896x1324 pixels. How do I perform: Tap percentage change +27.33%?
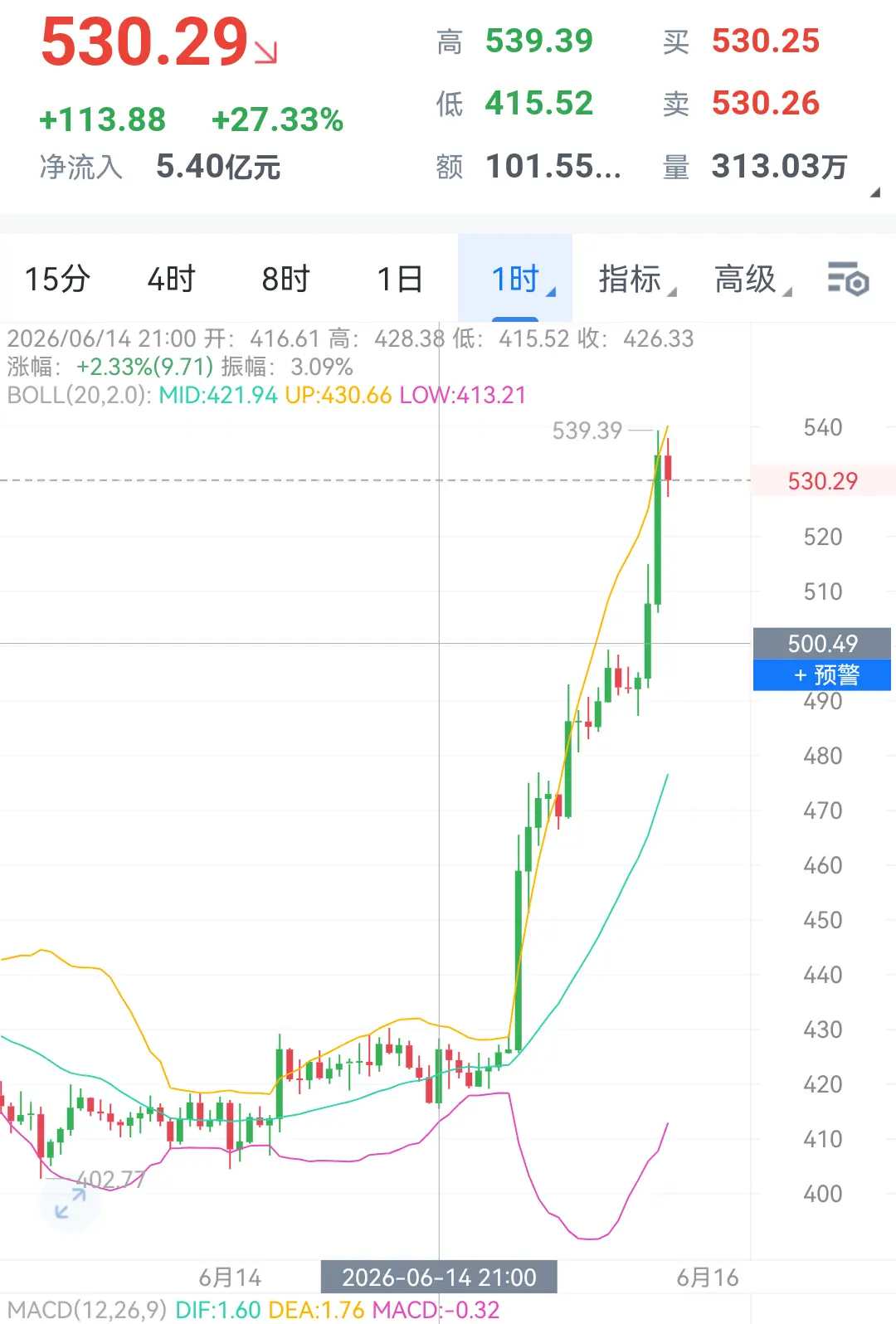point(278,120)
